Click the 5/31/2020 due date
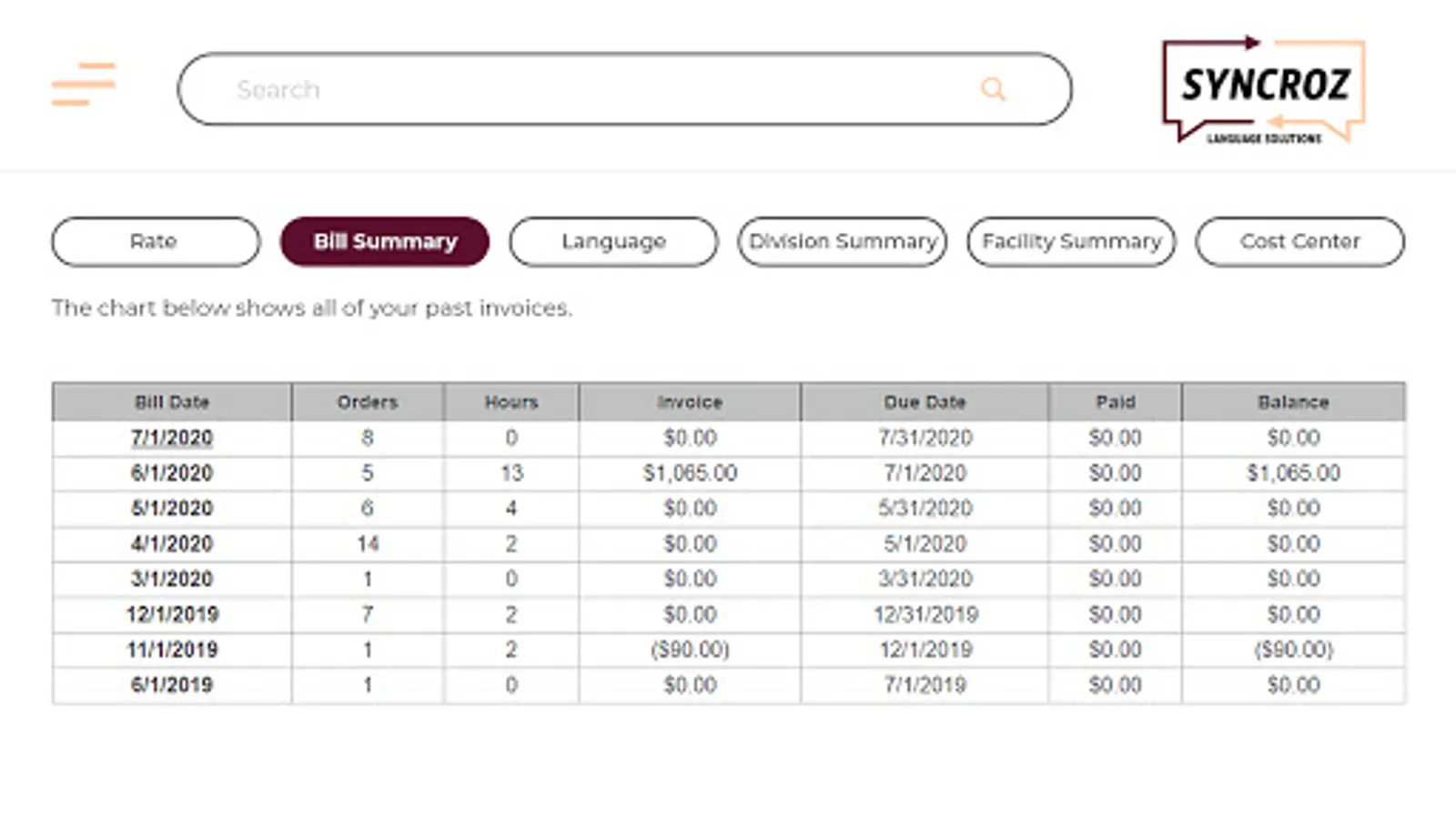Image resolution: width=1456 pixels, height=819 pixels. coord(925,509)
